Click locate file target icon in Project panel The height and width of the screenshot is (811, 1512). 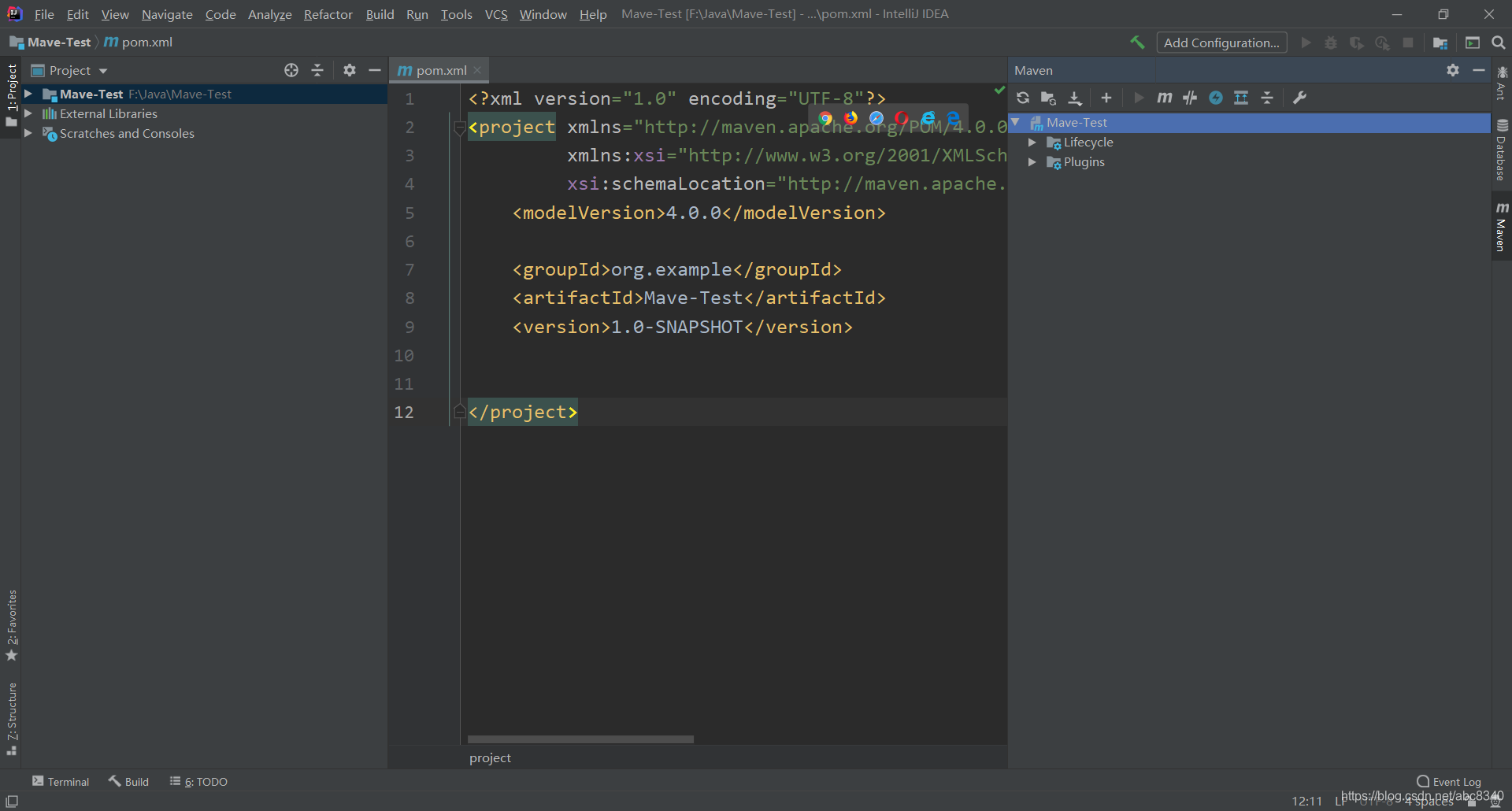291,70
